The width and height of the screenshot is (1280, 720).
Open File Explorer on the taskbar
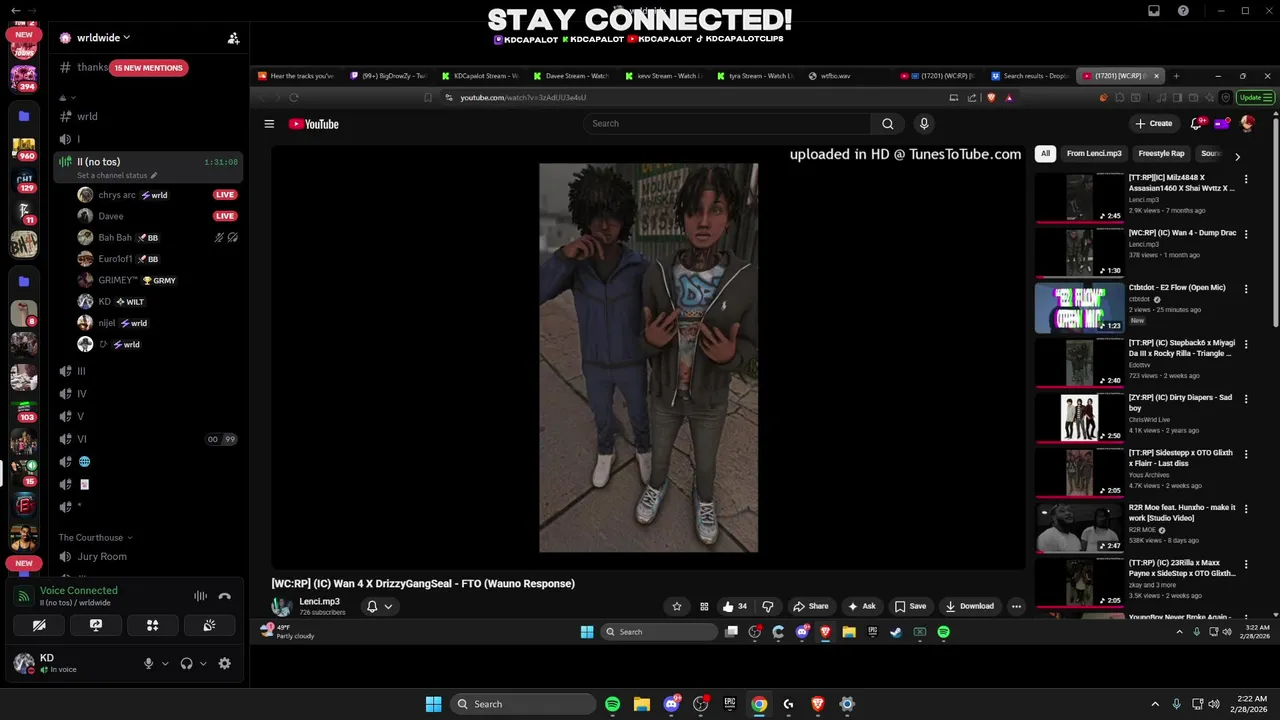coord(642,704)
